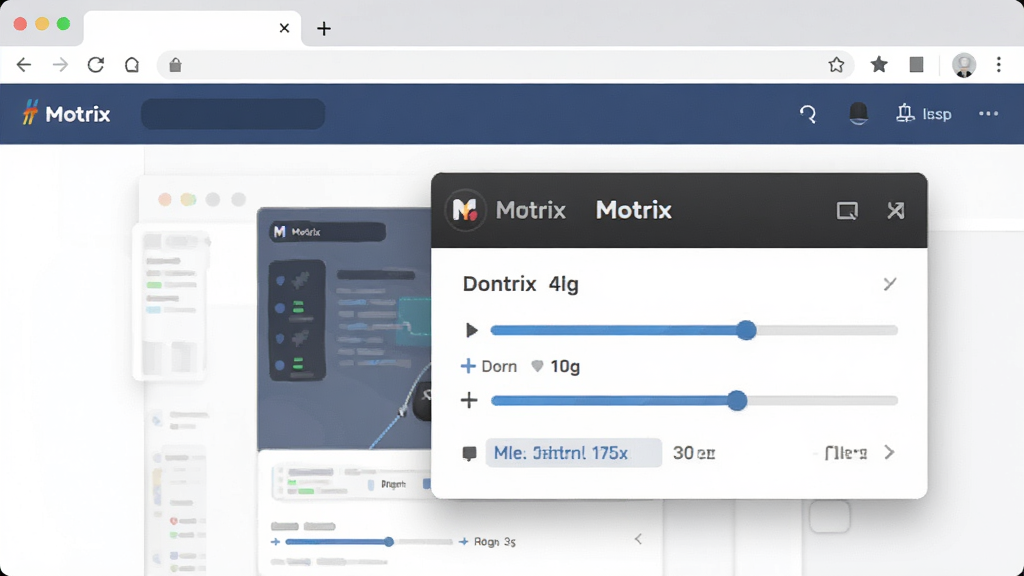Click the "30" value next to Mle field

pyautogui.click(x=683, y=453)
